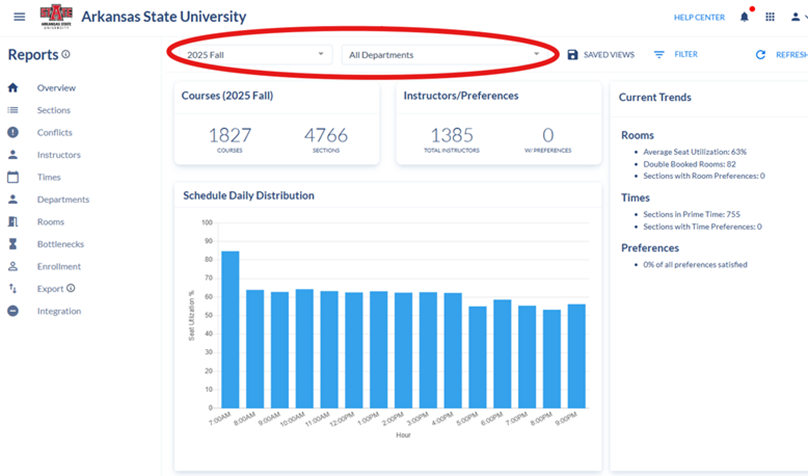Click the Conflicts alert icon

(13, 132)
